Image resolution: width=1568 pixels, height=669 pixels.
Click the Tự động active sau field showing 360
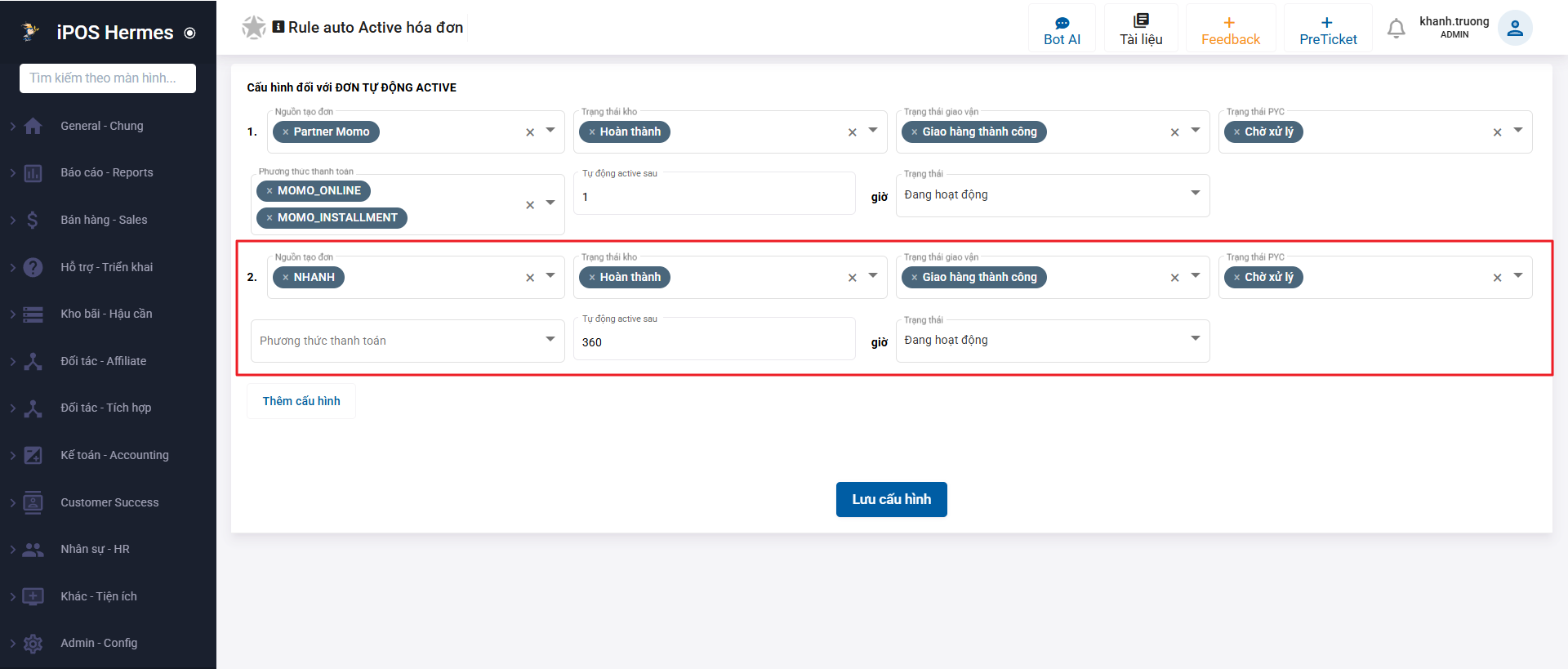click(715, 341)
